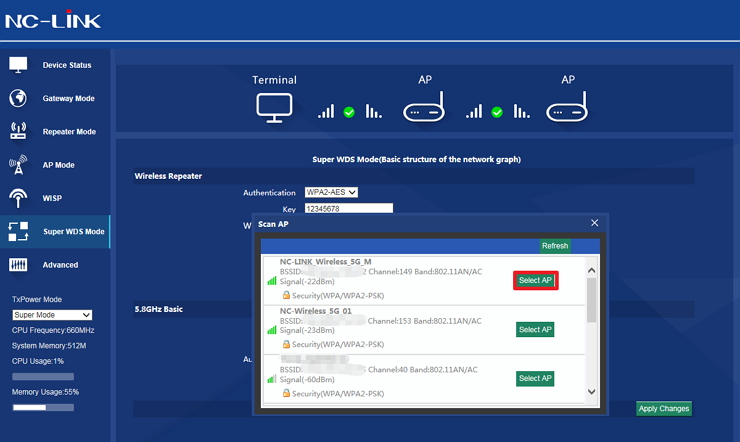Refresh the Scan AP list
The image size is (740, 442).
coord(555,246)
